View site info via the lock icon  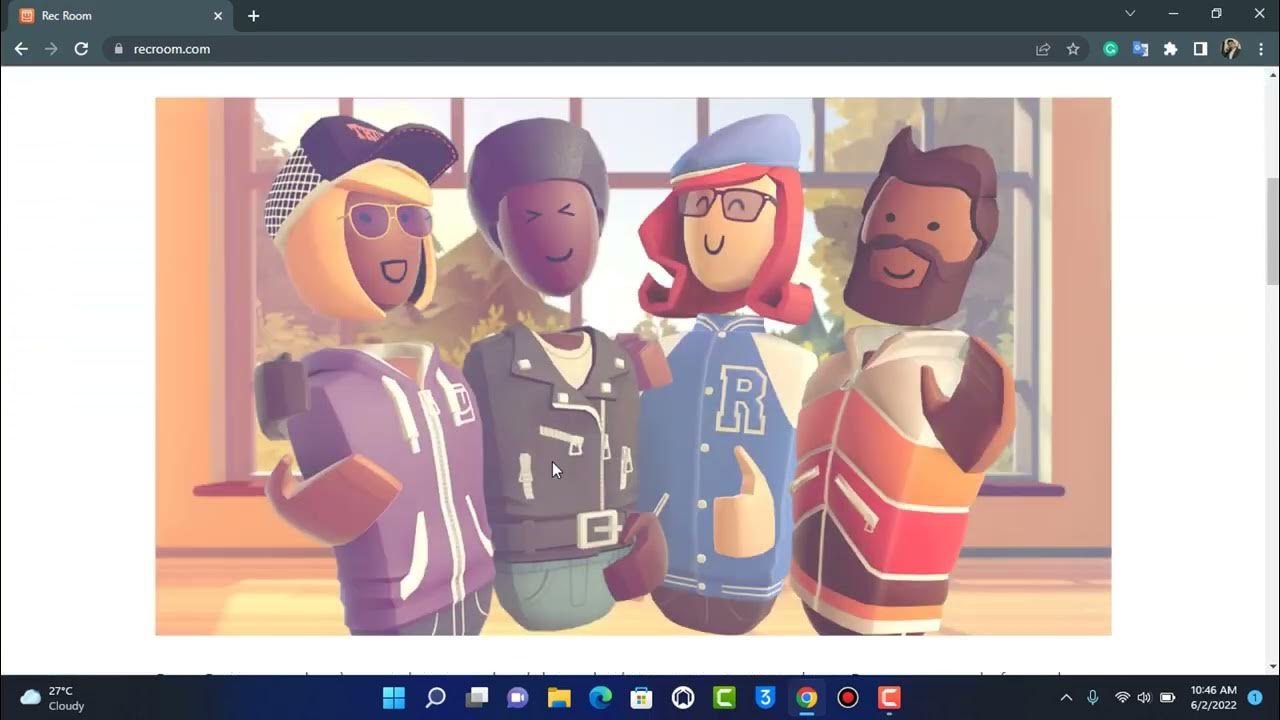coord(118,49)
